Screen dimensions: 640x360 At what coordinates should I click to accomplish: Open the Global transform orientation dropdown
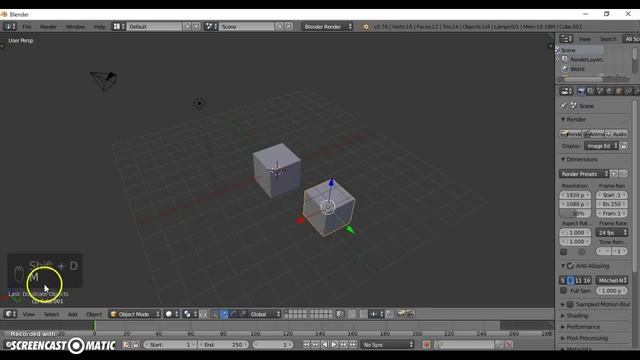pos(264,314)
